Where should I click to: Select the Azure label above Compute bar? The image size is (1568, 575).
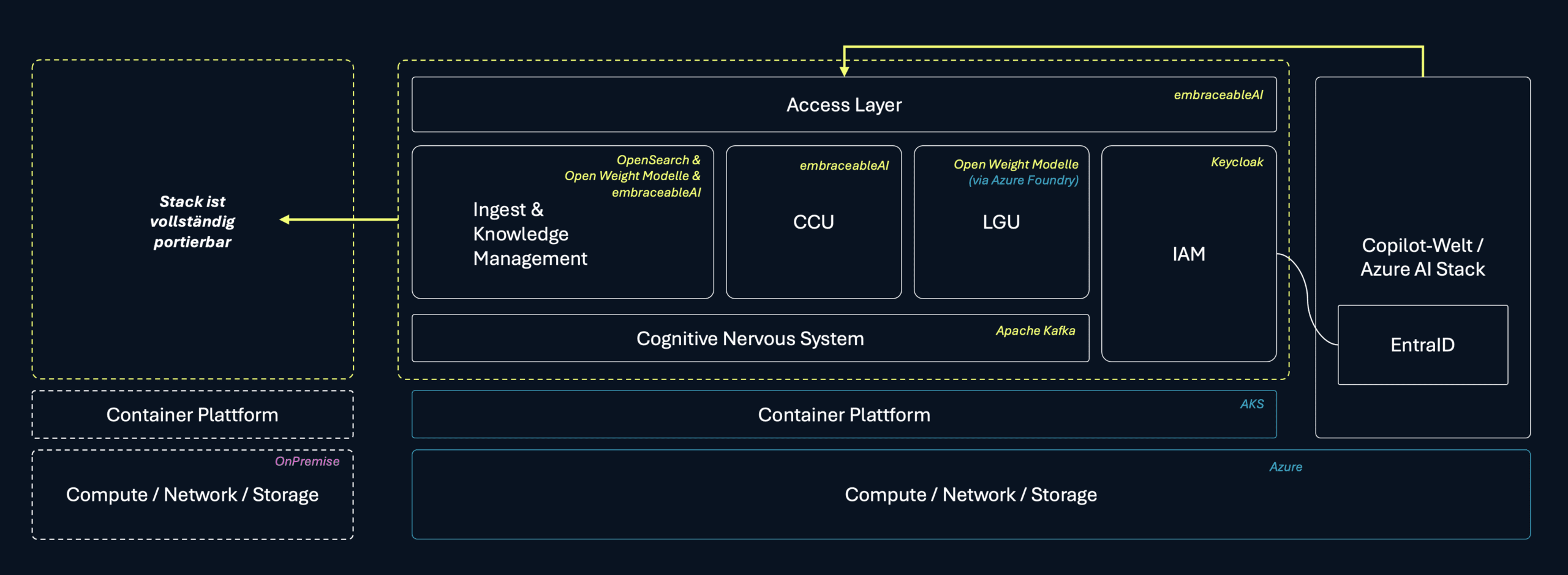[1285, 467]
